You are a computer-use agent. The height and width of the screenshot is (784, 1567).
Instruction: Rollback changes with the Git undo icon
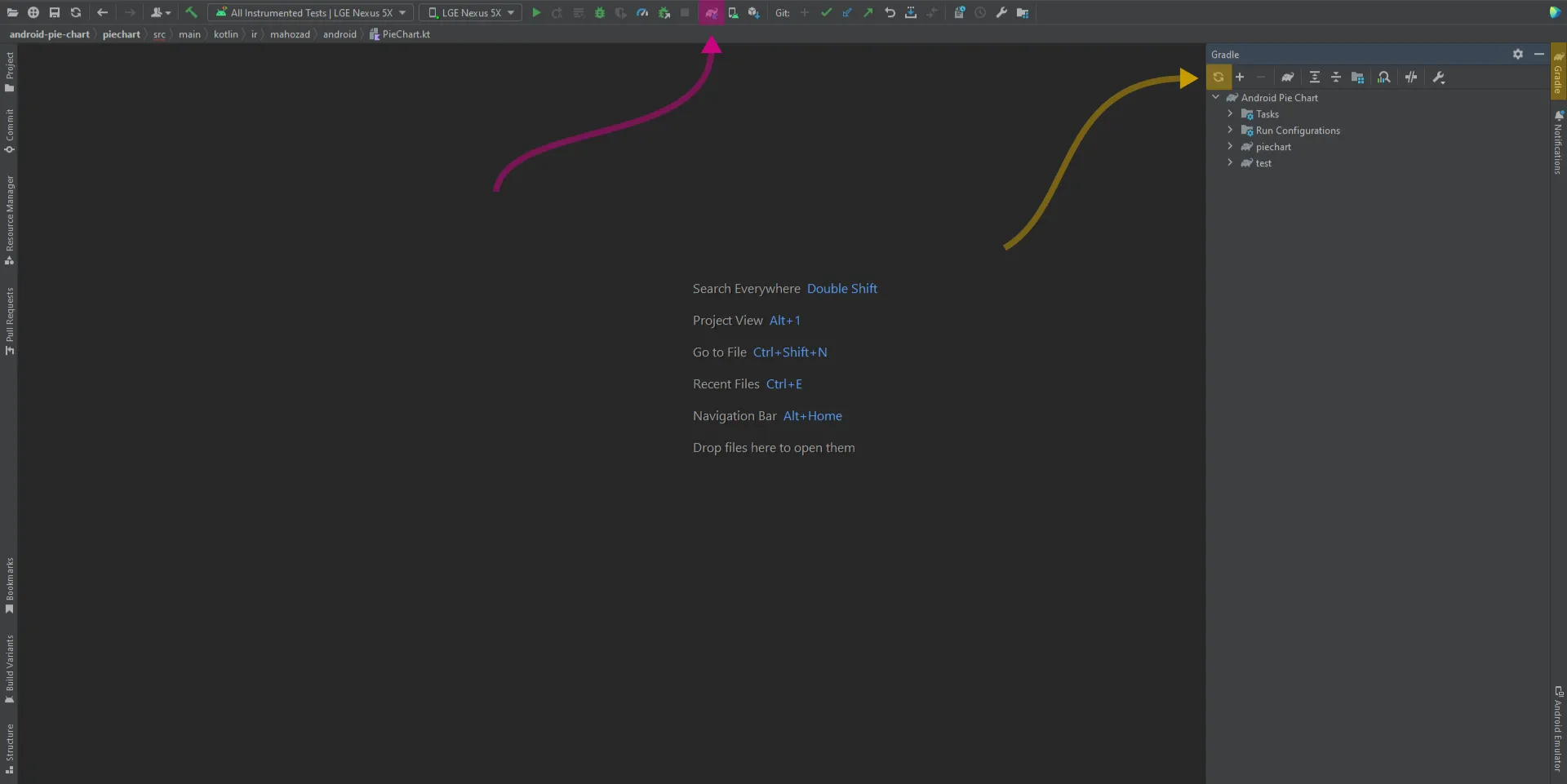click(x=890, y=12)
